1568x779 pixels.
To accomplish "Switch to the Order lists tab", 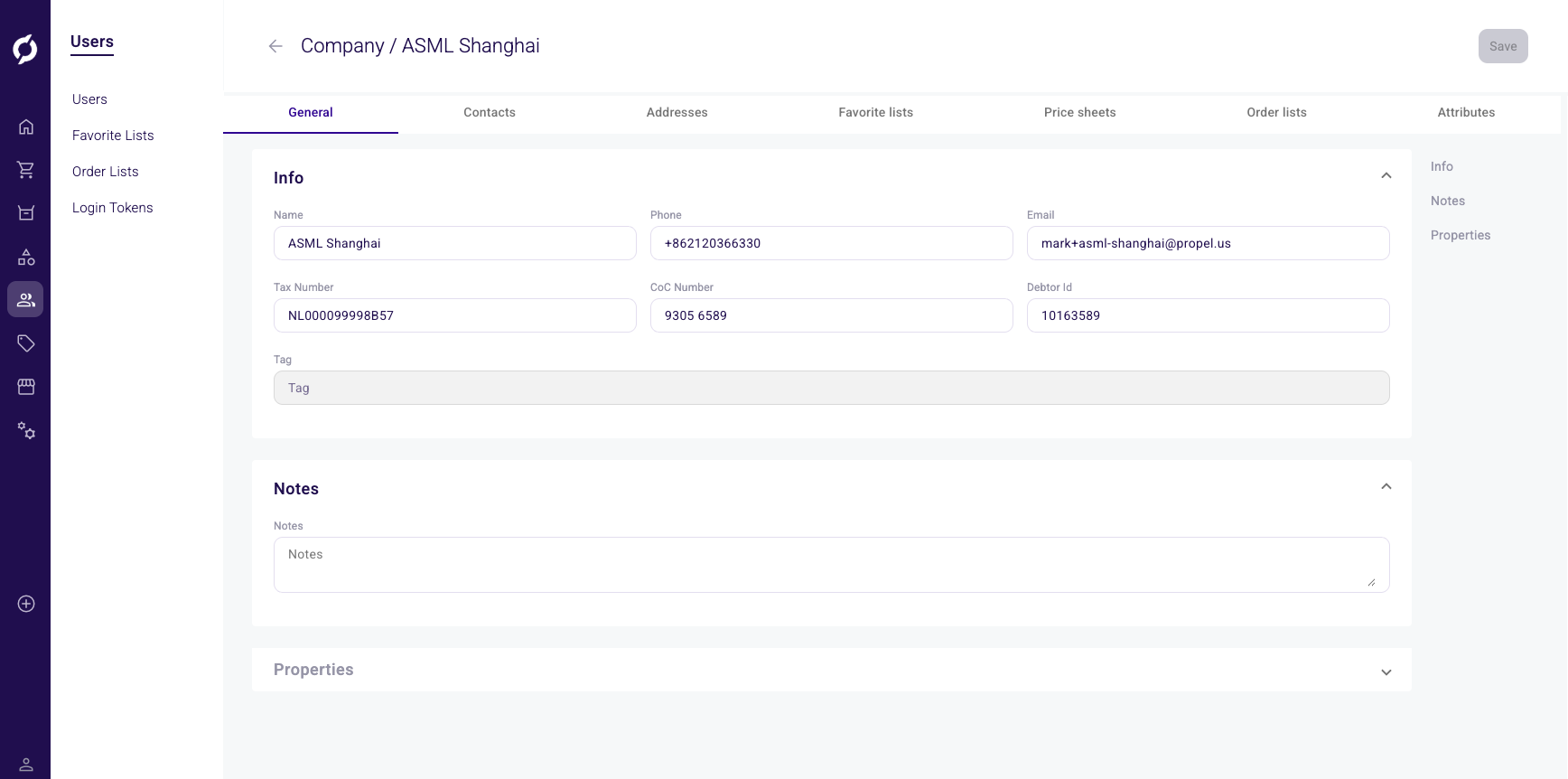I will (1277, 113).
